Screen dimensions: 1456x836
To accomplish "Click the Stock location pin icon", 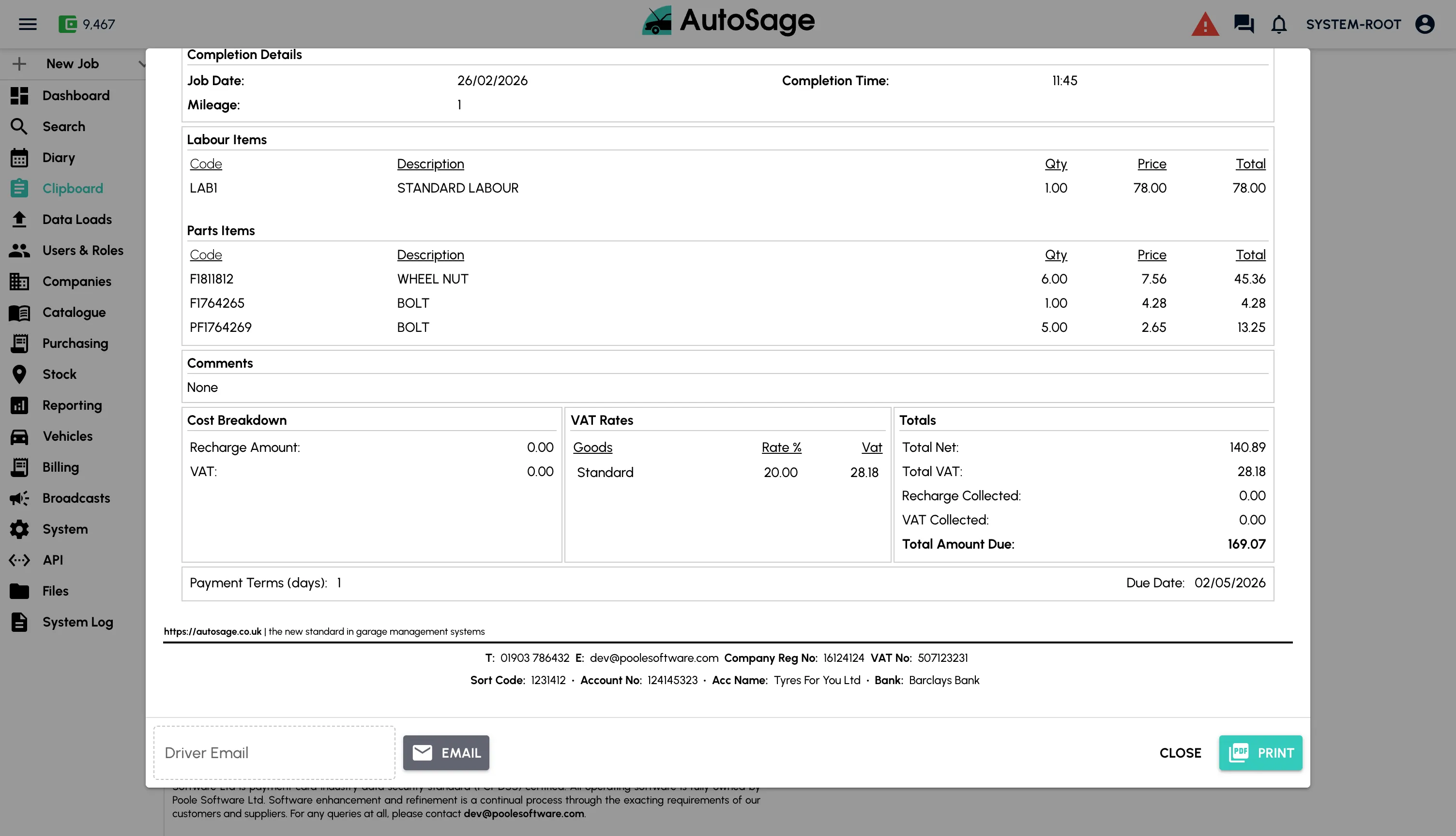I will tap(19, 374).
